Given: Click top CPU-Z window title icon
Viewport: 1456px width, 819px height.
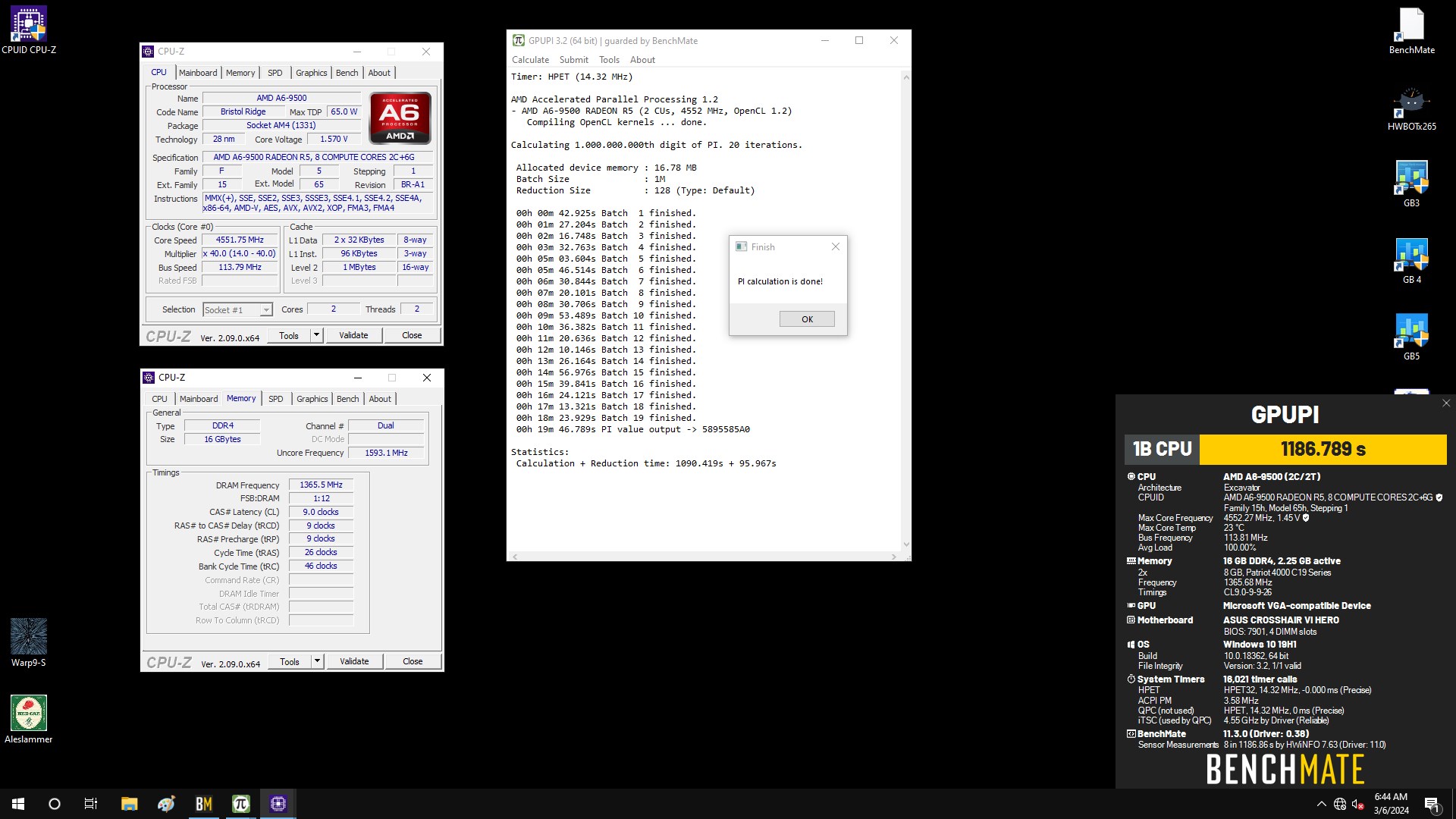Looking at the screenshot, I should pos(149,52).
